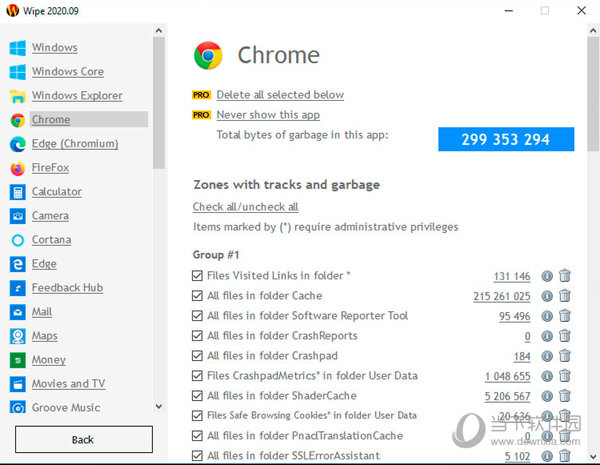
Task: Show info for ShaderCache row
Action: pos(547,396)
